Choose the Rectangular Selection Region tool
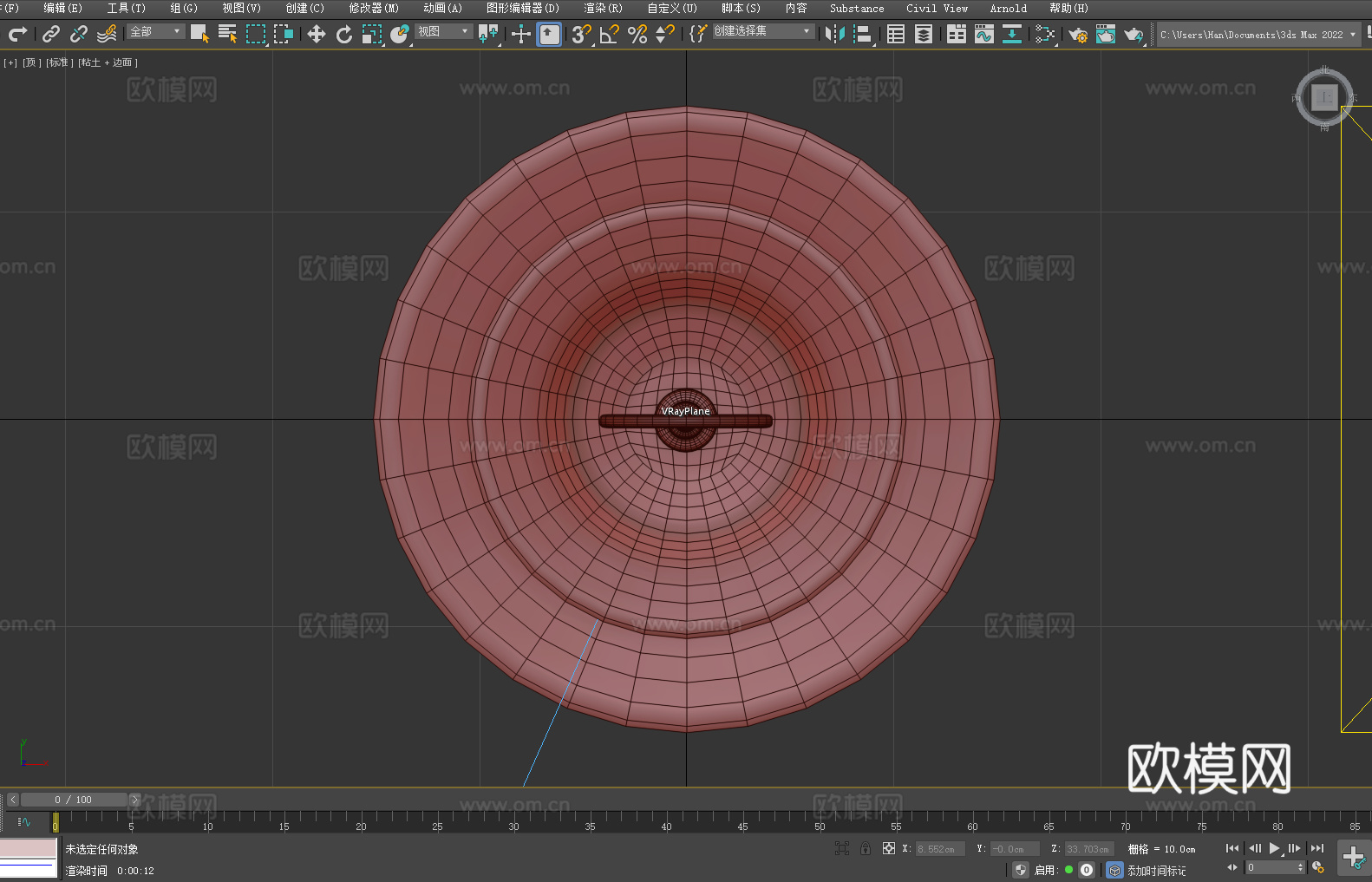This screenshot has height=882, width=1372. (x=255, y=34)
